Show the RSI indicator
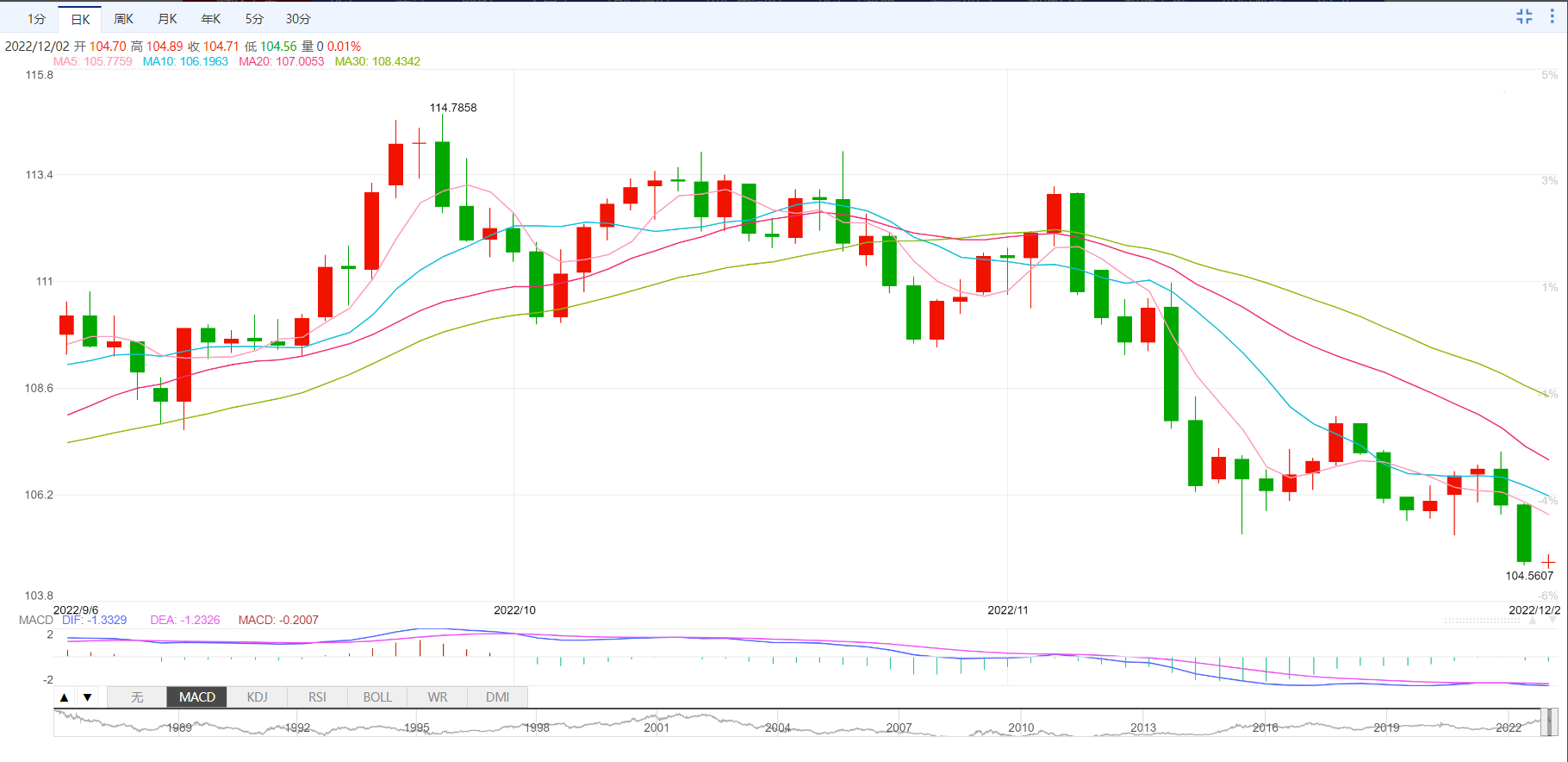The width and height of the screenshot is (1568, 762). [317, 697]
